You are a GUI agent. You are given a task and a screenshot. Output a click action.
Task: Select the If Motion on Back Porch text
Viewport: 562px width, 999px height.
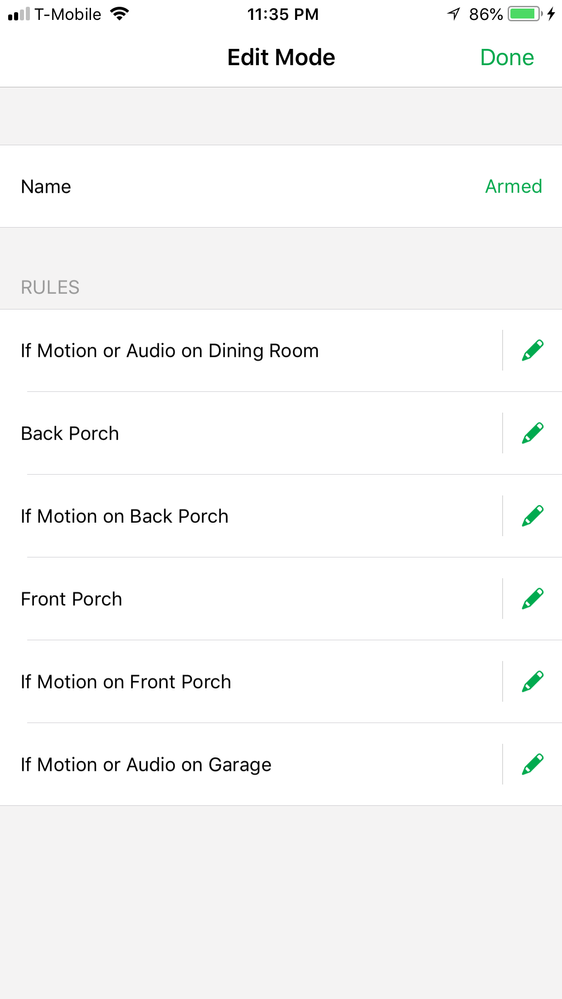[124, 517]
